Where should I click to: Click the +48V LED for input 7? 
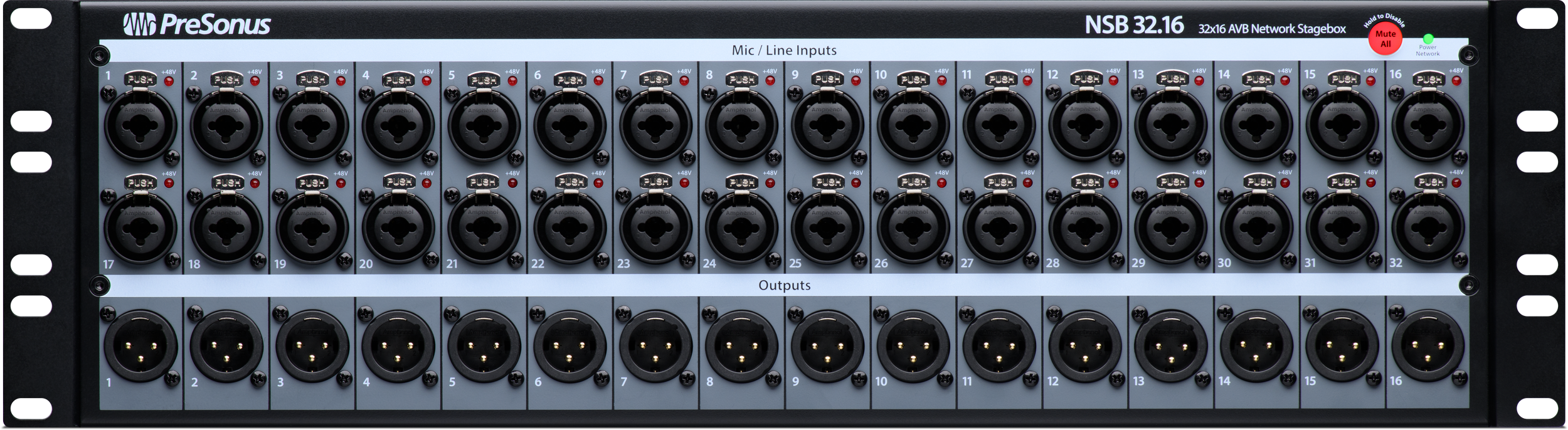[684, 81]
